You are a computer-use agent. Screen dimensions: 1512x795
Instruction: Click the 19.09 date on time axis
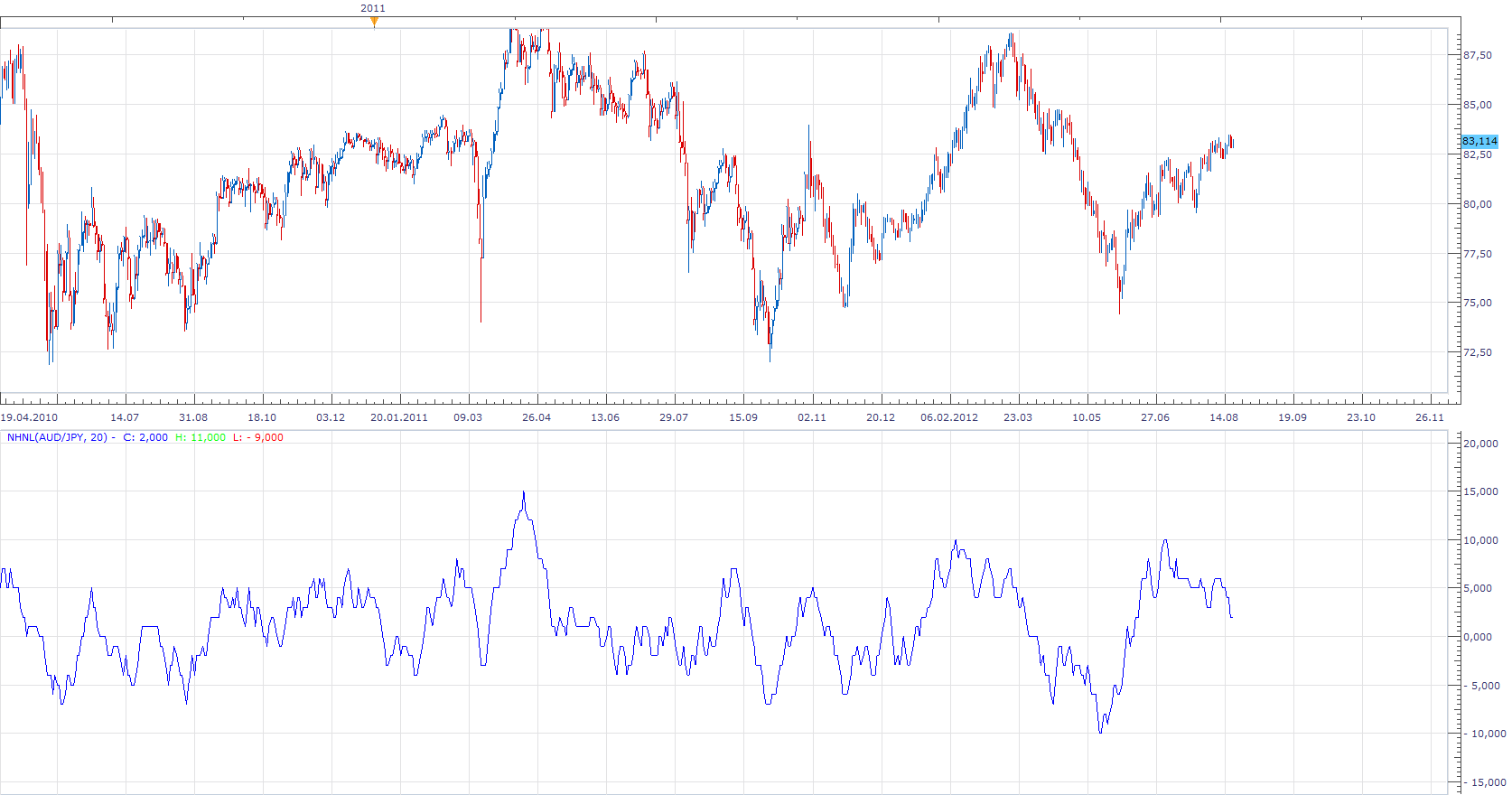pyautogui.click(x=1293, y=417)
